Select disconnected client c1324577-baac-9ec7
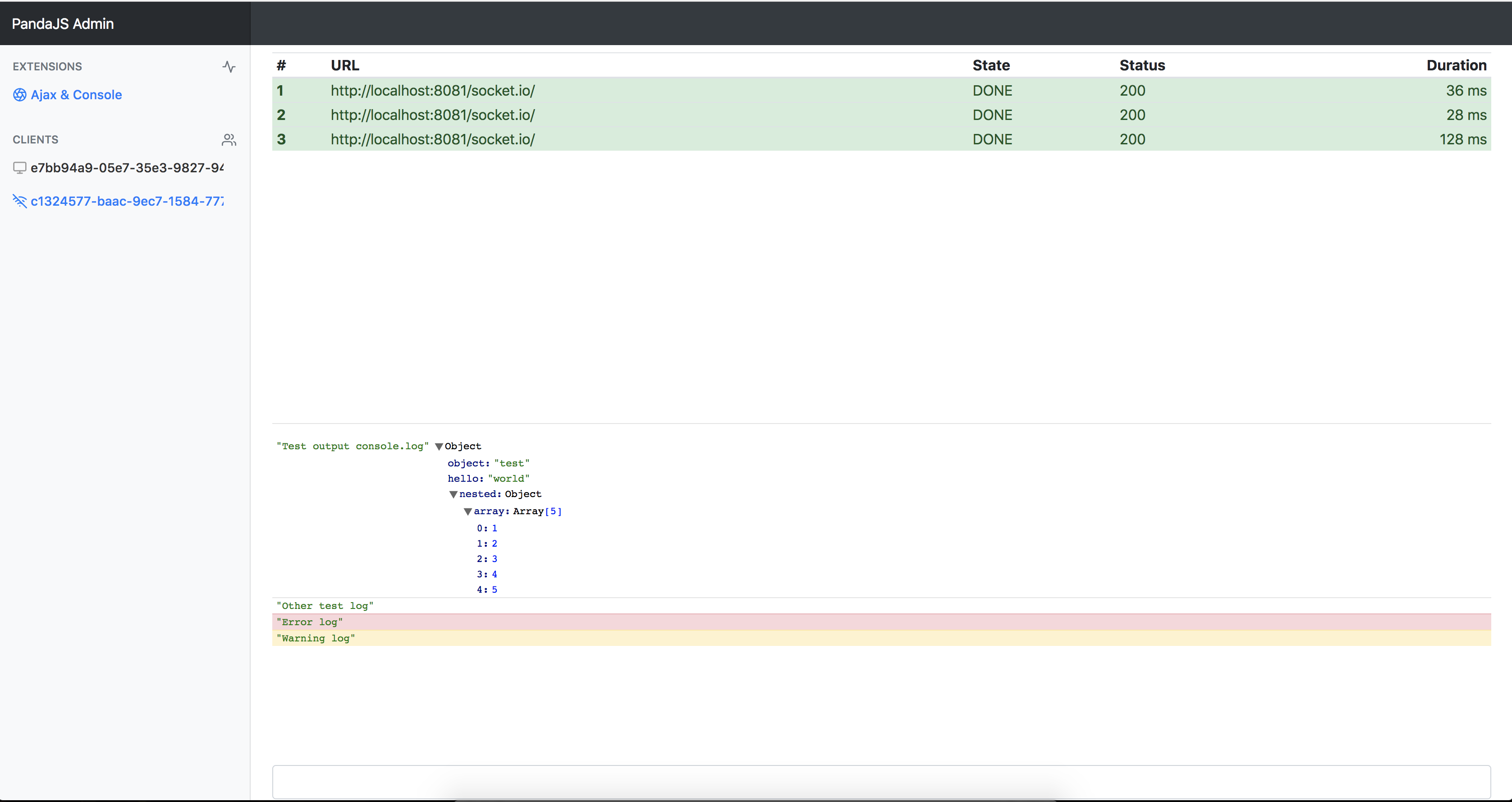Screen dimensions: 1512x802 tap(127, 201)
